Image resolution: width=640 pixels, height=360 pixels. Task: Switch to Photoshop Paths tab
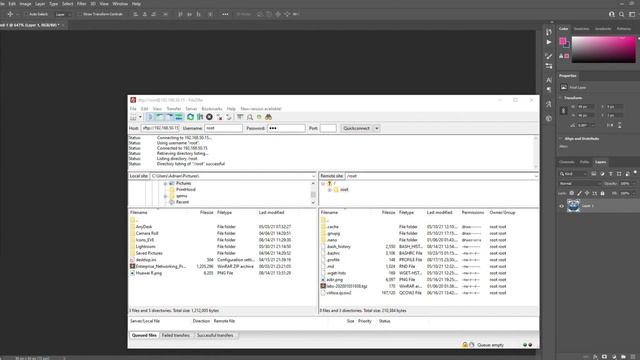pyautogui.click(x=584, y=162)
